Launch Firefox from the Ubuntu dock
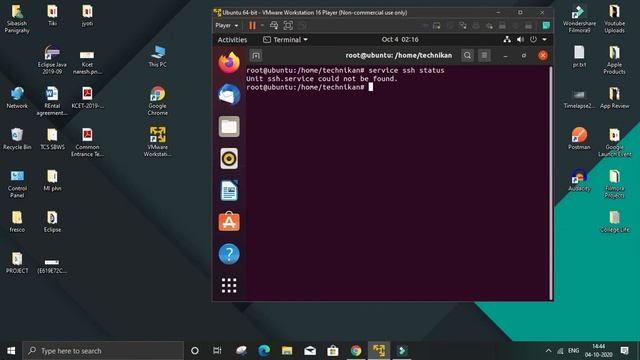Viewport: 640px width, 360px height. (x=229, y=62)
